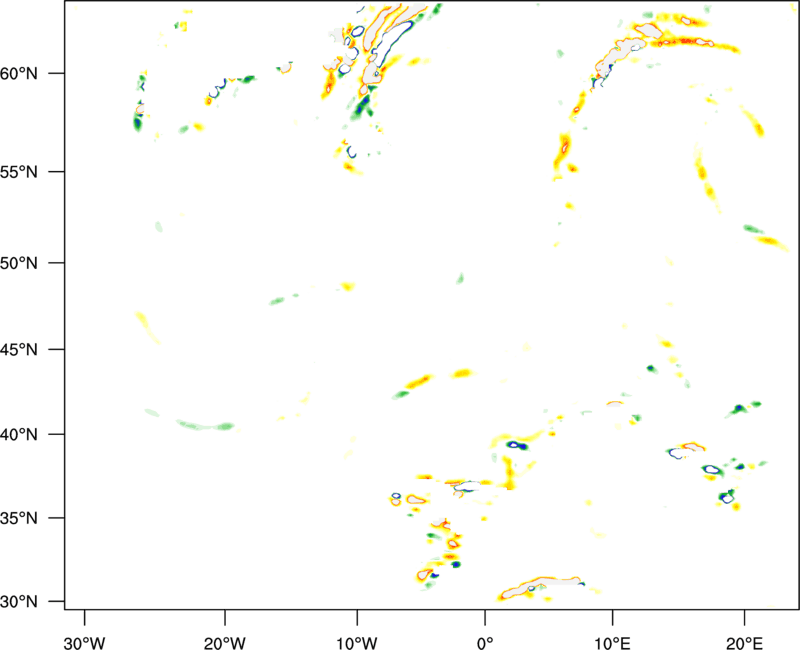Click the 45°N latitude label
Image resolution: width=800 pixels, height=650 pixels.
pos(19,349)
